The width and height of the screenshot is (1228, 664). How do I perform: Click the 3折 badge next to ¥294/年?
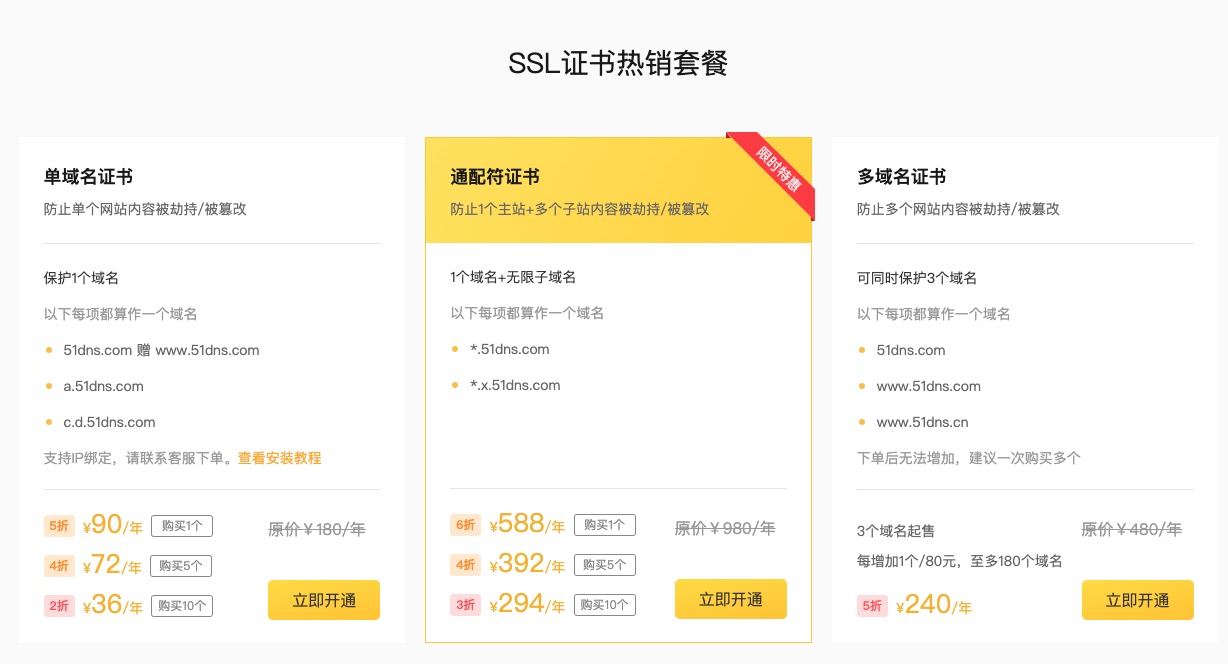(x=466, y=605)
